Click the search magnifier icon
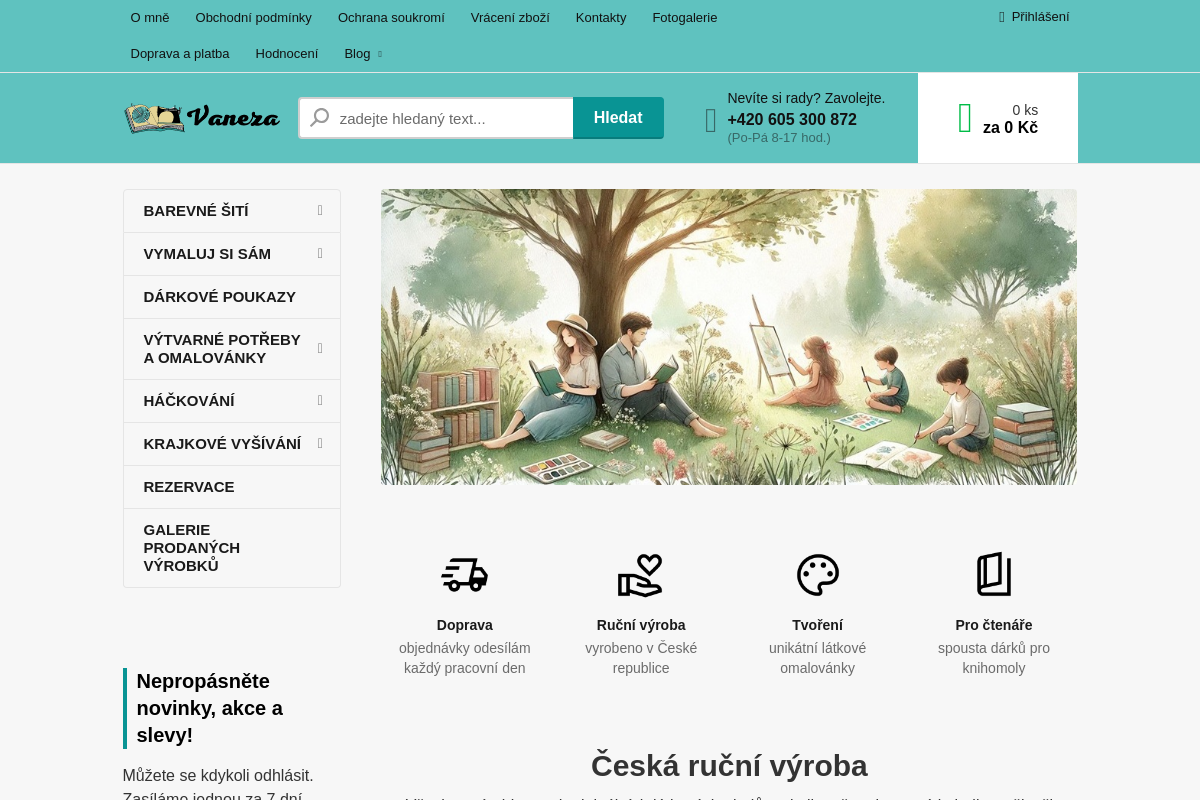Viewport: 1200px width, 800px height. pos(320,118)
